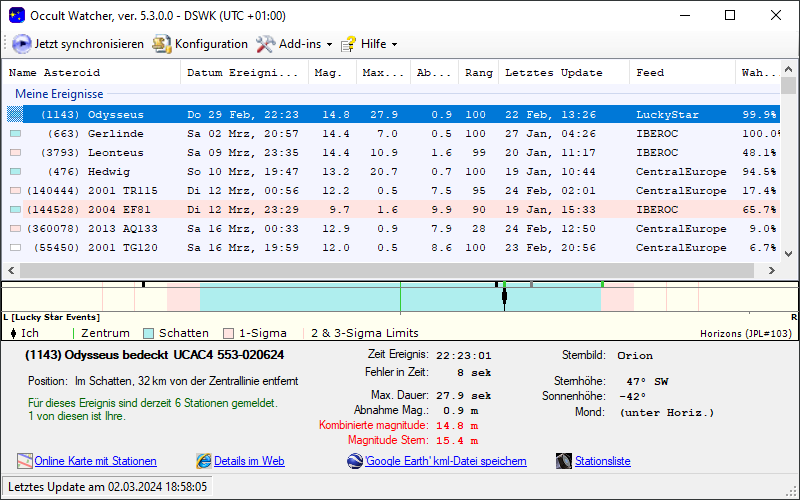Click the color status box of Hedwig
The width and height of the screenshot is (800, 500).
pos(15,172)
